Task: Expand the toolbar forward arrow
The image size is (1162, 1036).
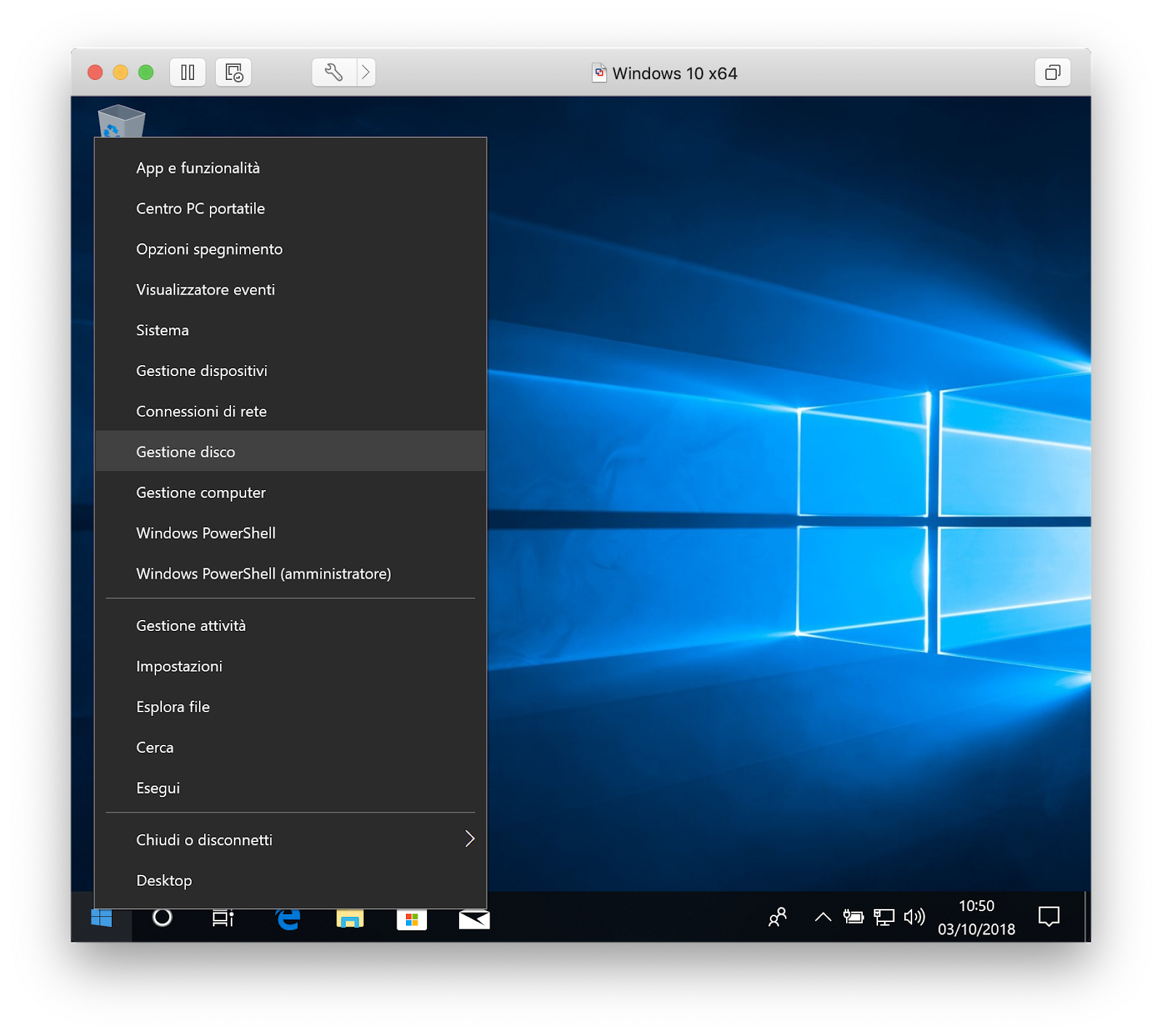Action: pyautogui.click(x=366, y=73)
